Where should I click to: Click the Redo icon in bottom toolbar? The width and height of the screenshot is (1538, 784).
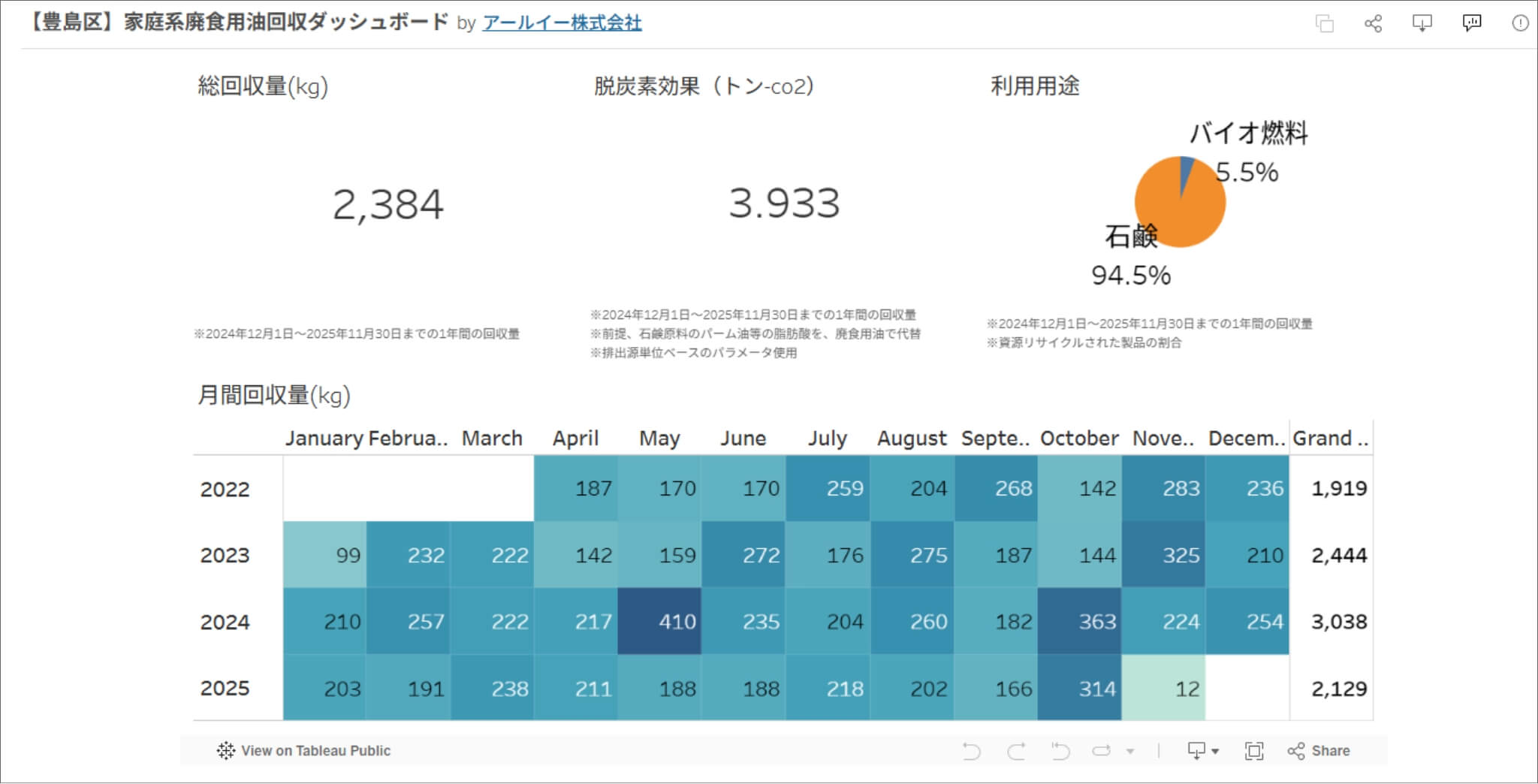tap(1015, 750)
